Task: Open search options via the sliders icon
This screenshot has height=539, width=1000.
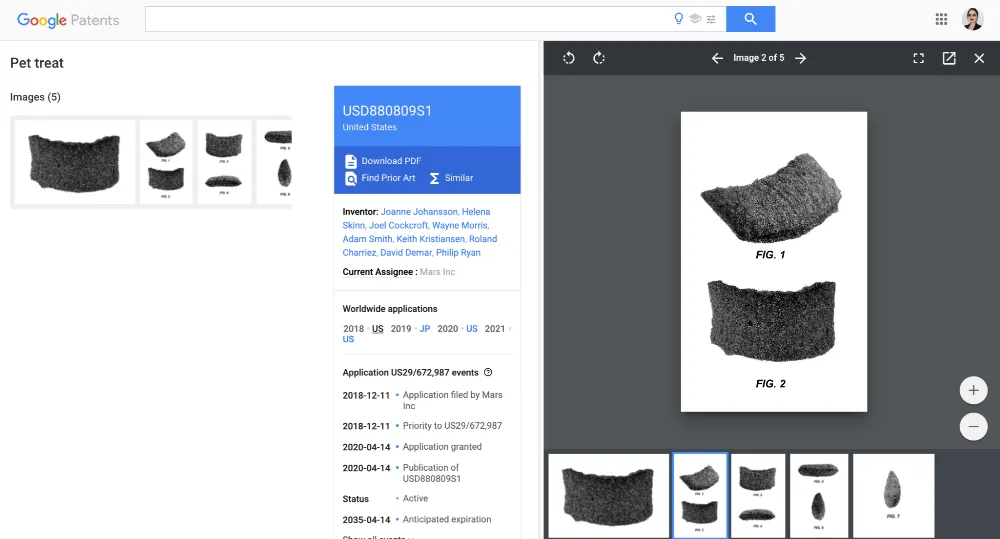Action: (x=711, y=19)
